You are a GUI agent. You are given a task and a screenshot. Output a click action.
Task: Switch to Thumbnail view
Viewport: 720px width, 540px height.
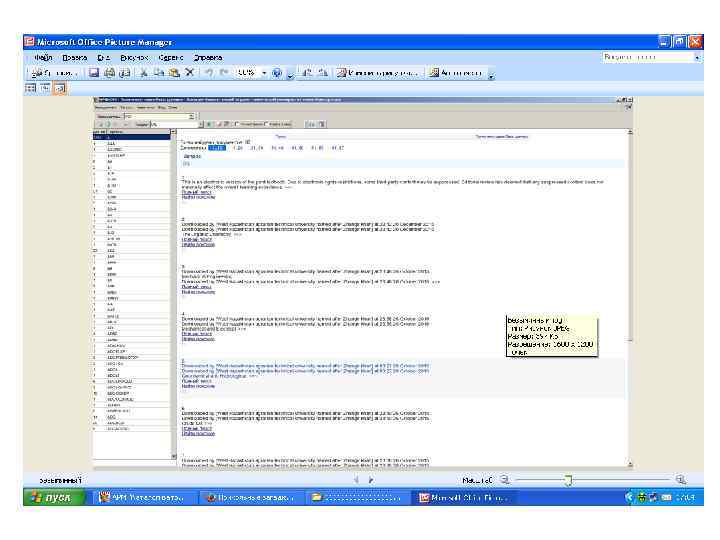(x=30, y=88)
